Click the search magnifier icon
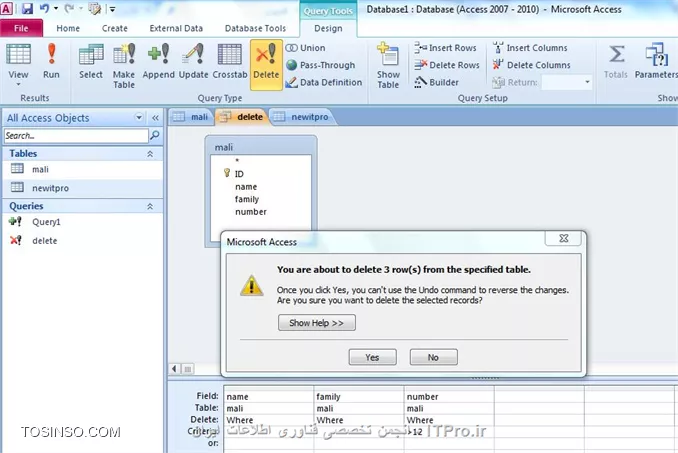 154,136
